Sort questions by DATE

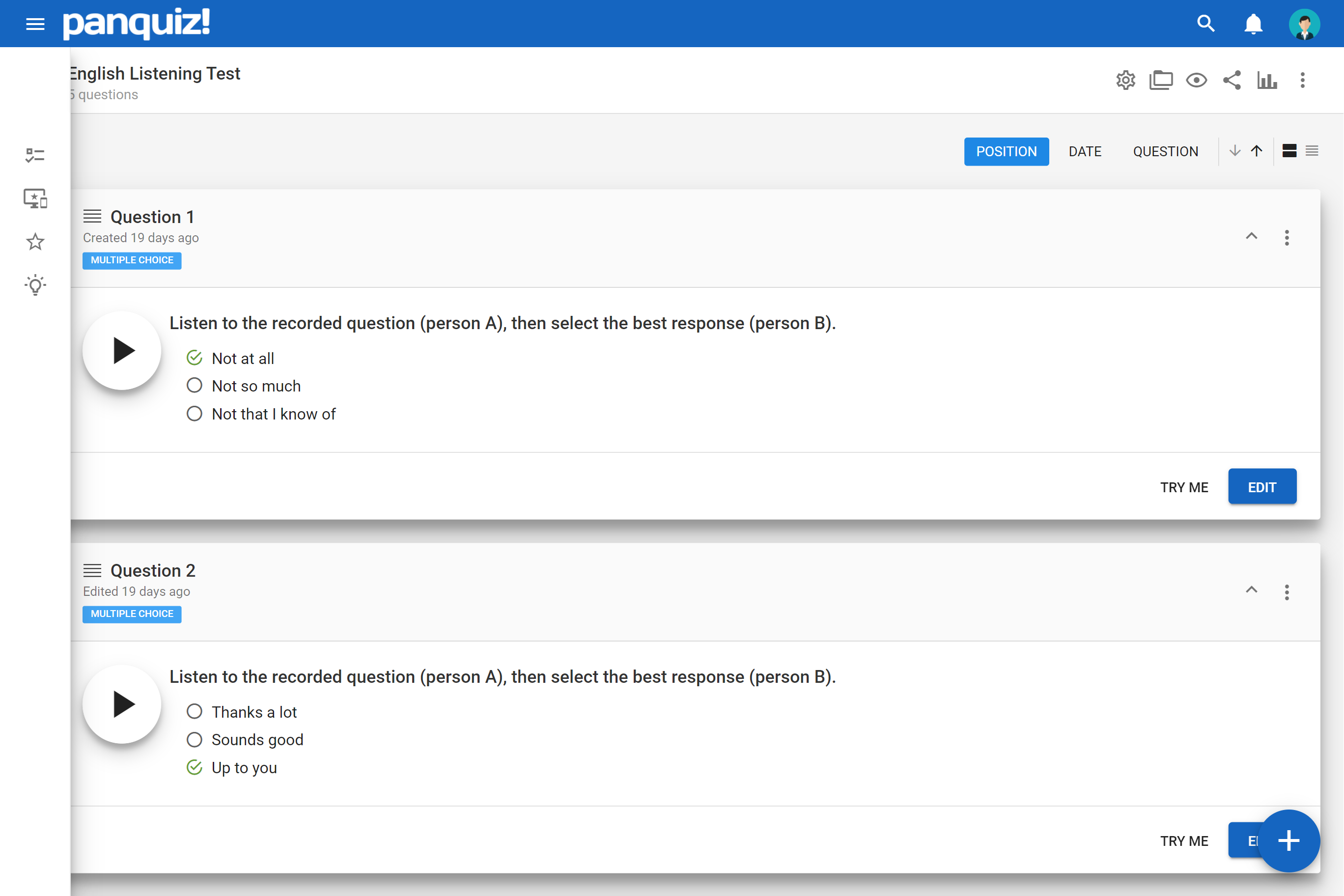pos(1085,151)
